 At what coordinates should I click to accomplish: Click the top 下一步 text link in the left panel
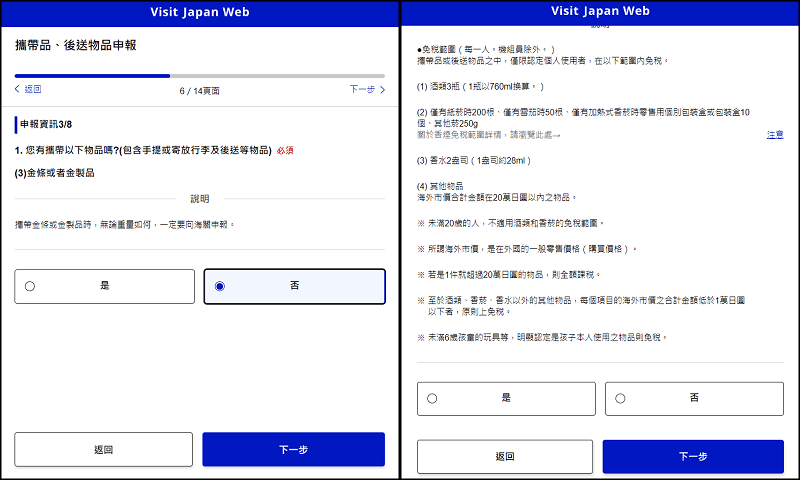362,89
